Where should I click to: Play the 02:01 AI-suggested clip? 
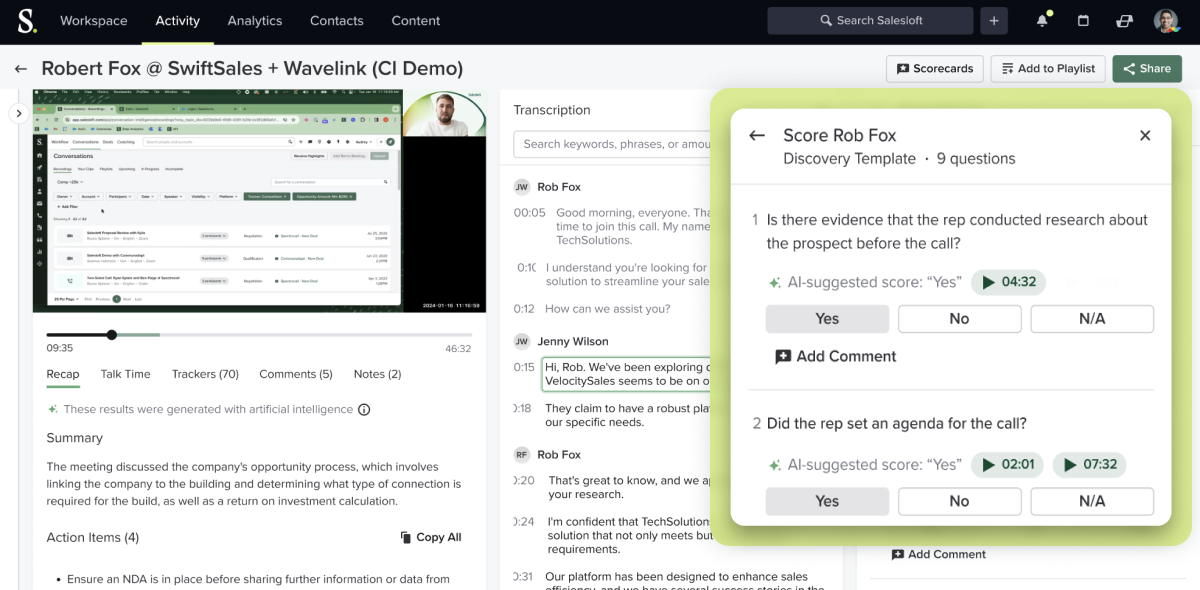(1008, 465)
